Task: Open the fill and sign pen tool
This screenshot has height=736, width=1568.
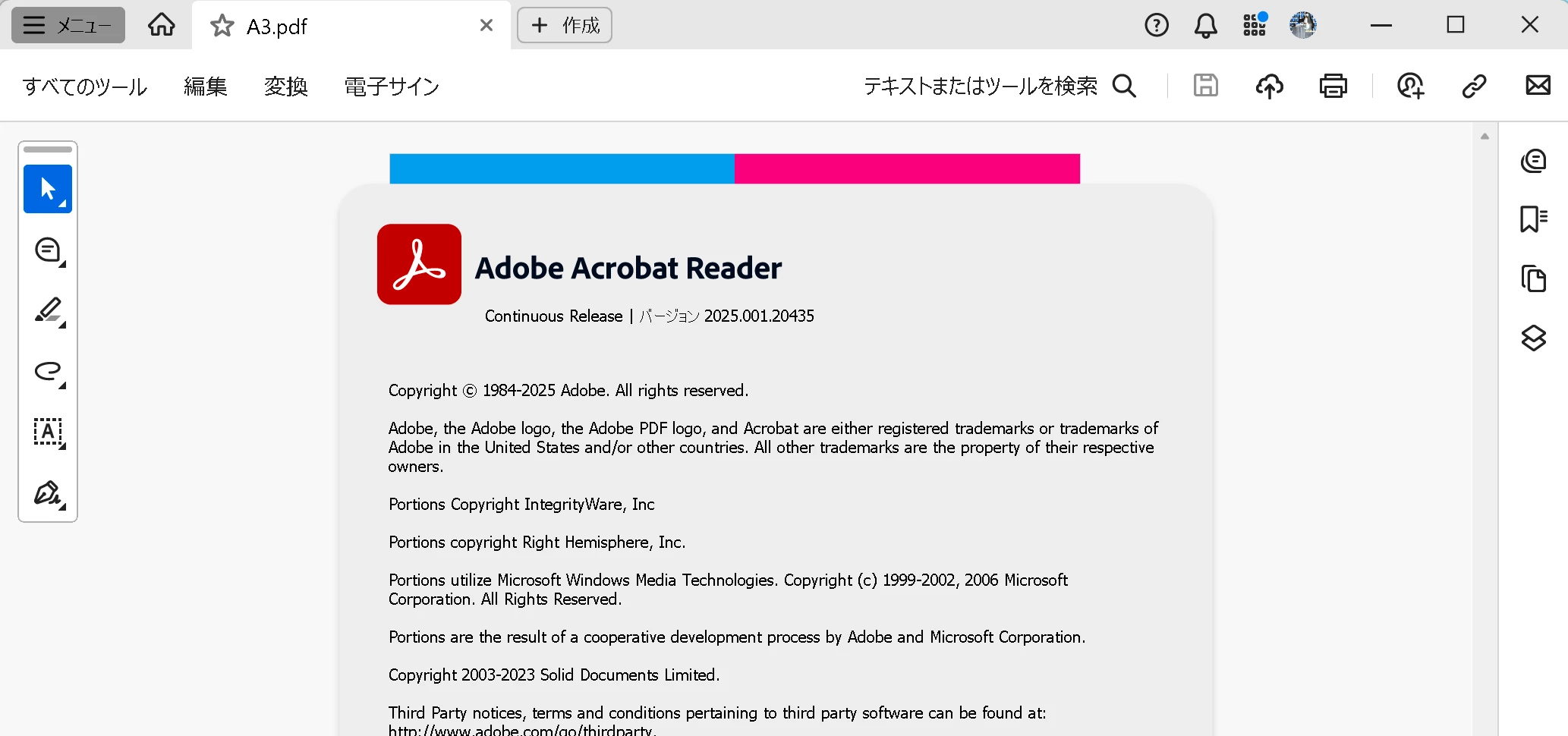Action: 49,494
